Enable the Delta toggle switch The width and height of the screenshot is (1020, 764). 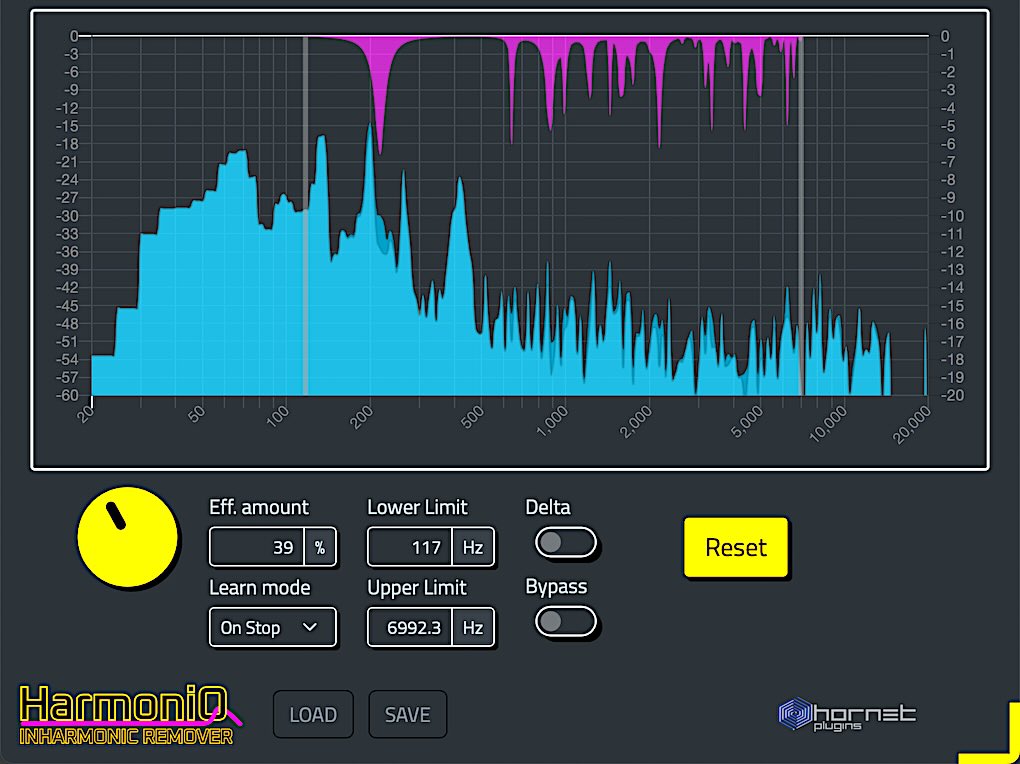565,543
